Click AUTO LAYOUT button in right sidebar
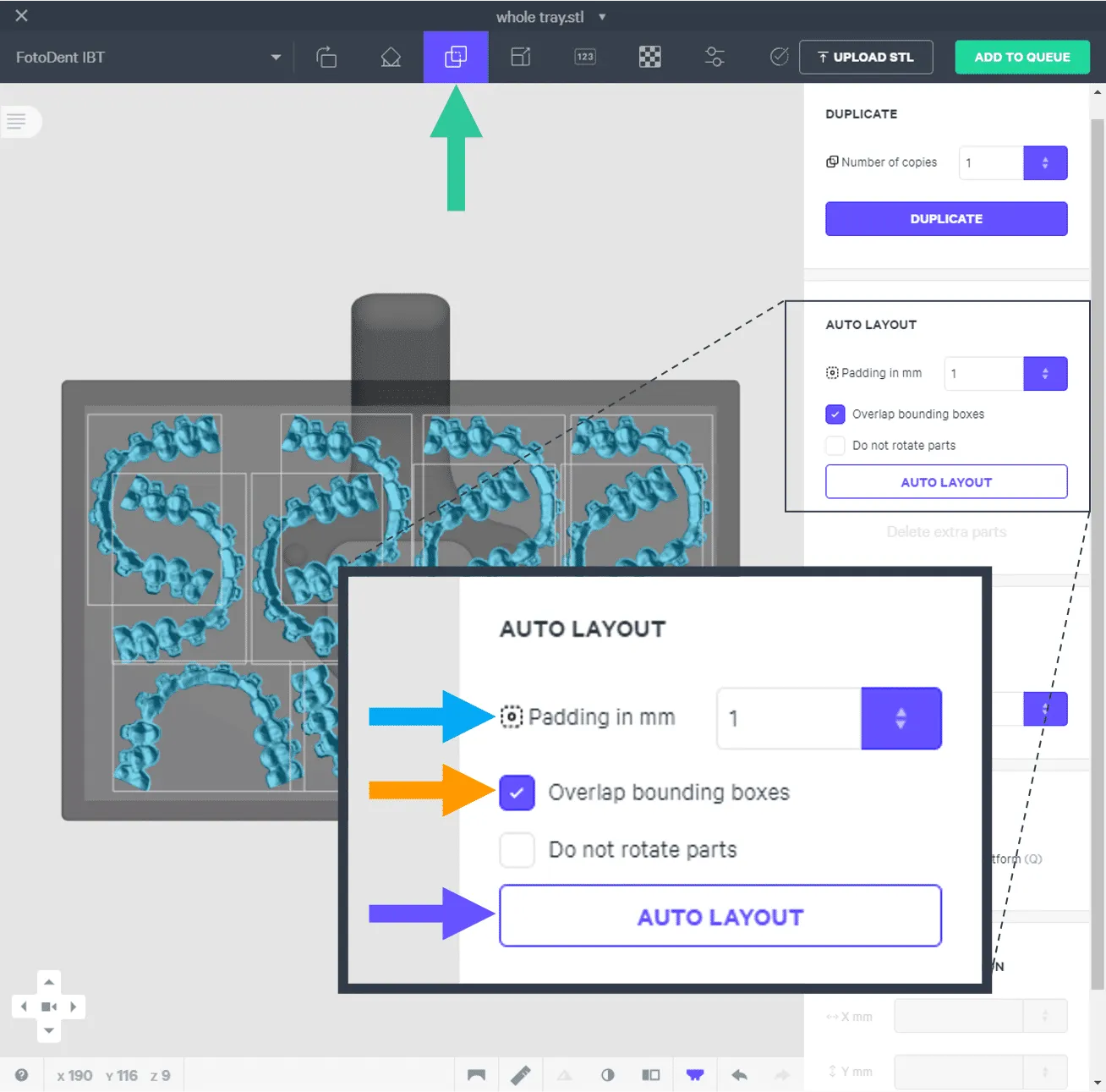This screenshot has height=1092, width=1106. tap(946, 482)
